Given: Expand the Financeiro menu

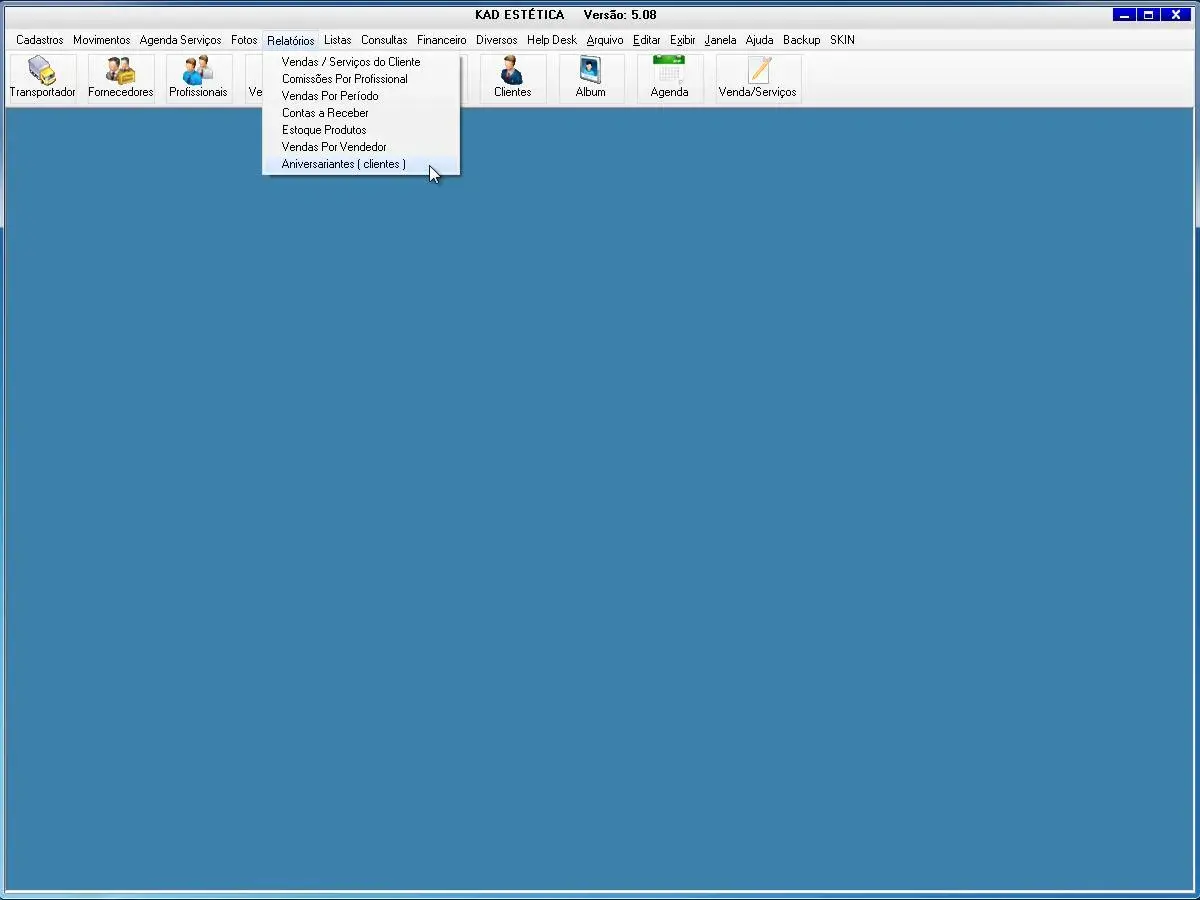Looking at the screenshot, I should [441, 40].
